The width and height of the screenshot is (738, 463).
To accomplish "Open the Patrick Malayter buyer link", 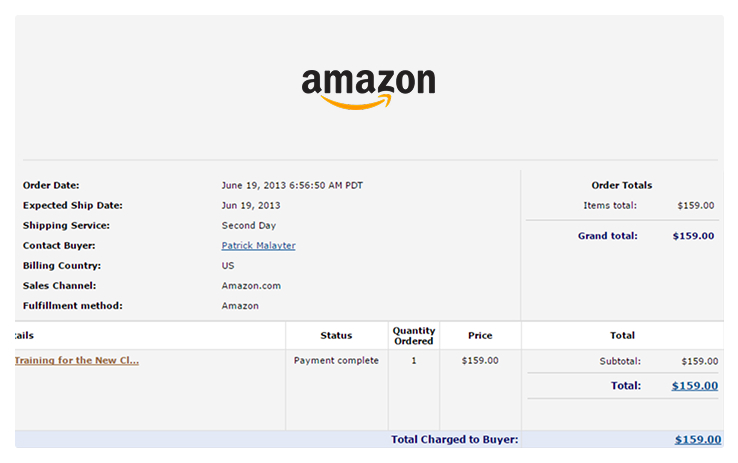I will pos(258,246).
